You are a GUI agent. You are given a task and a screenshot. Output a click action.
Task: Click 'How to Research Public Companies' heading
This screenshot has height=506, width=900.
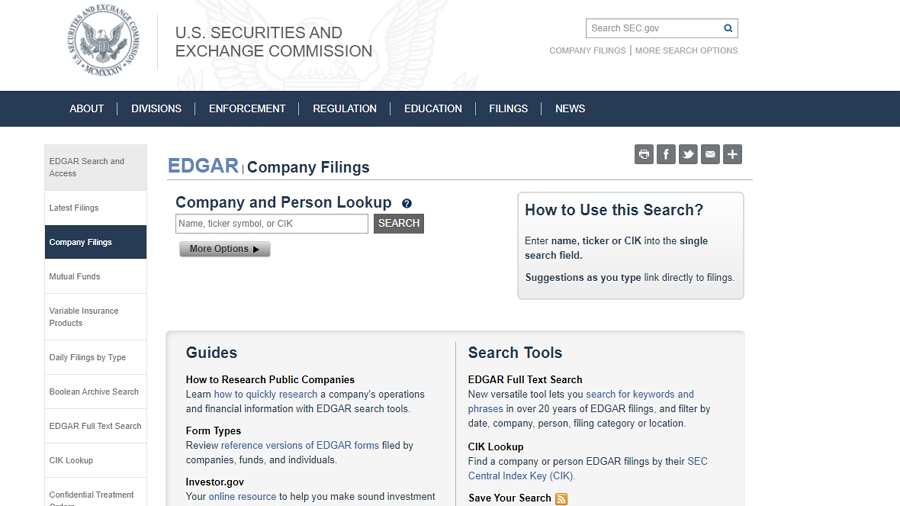(270, 379)
